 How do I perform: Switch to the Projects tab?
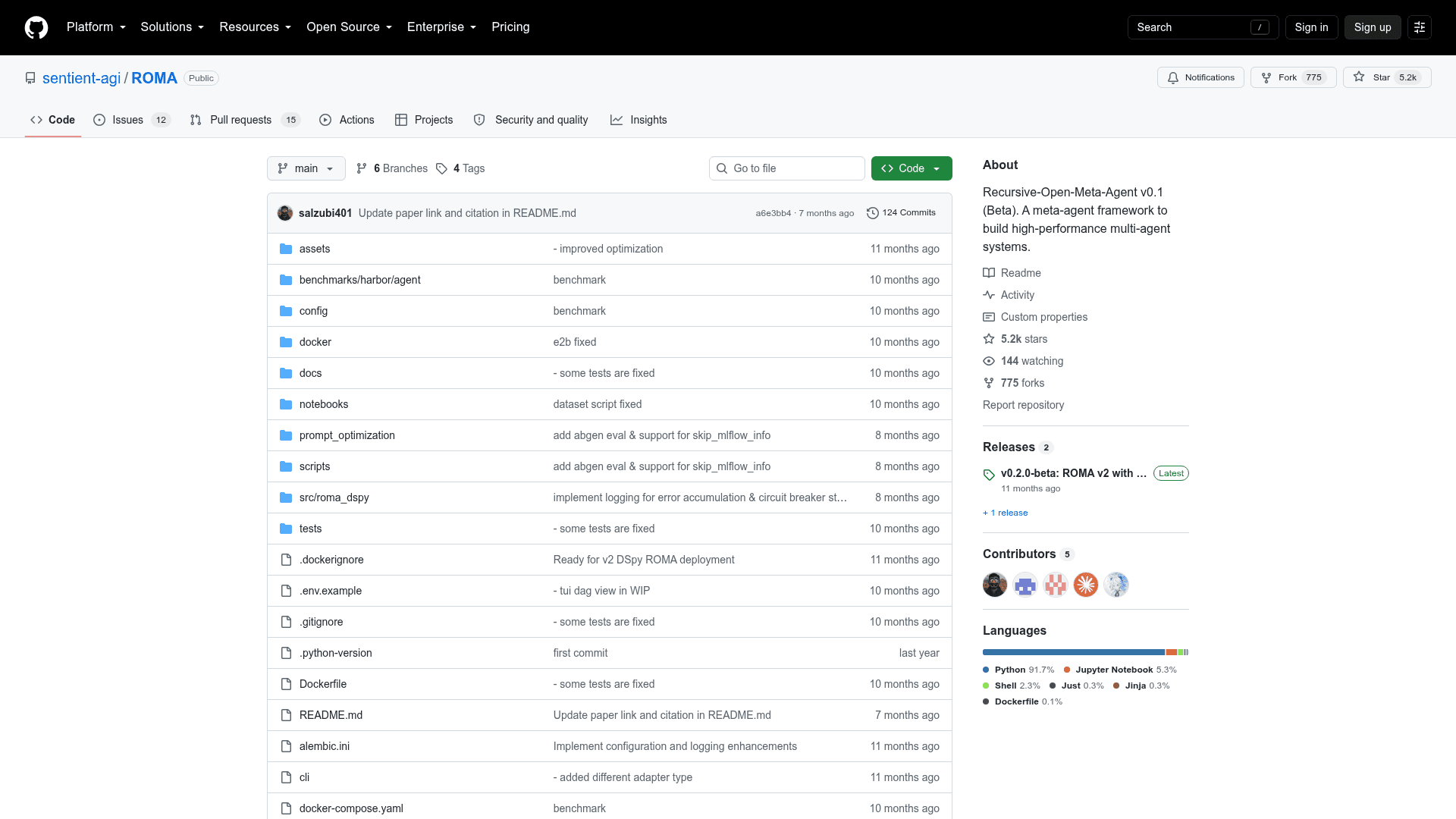(x=424, y=120)
